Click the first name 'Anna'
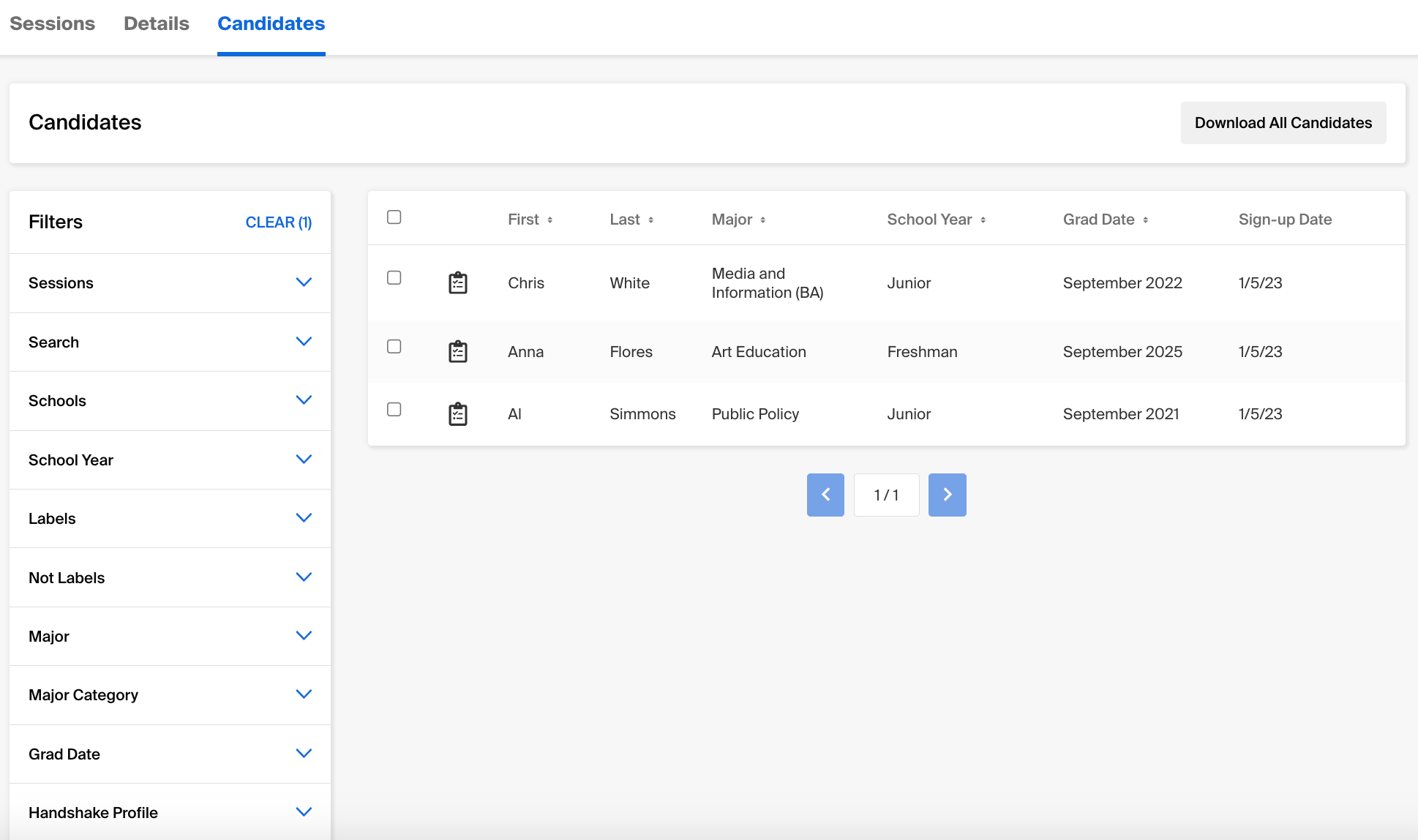 [x=525, y=352]
